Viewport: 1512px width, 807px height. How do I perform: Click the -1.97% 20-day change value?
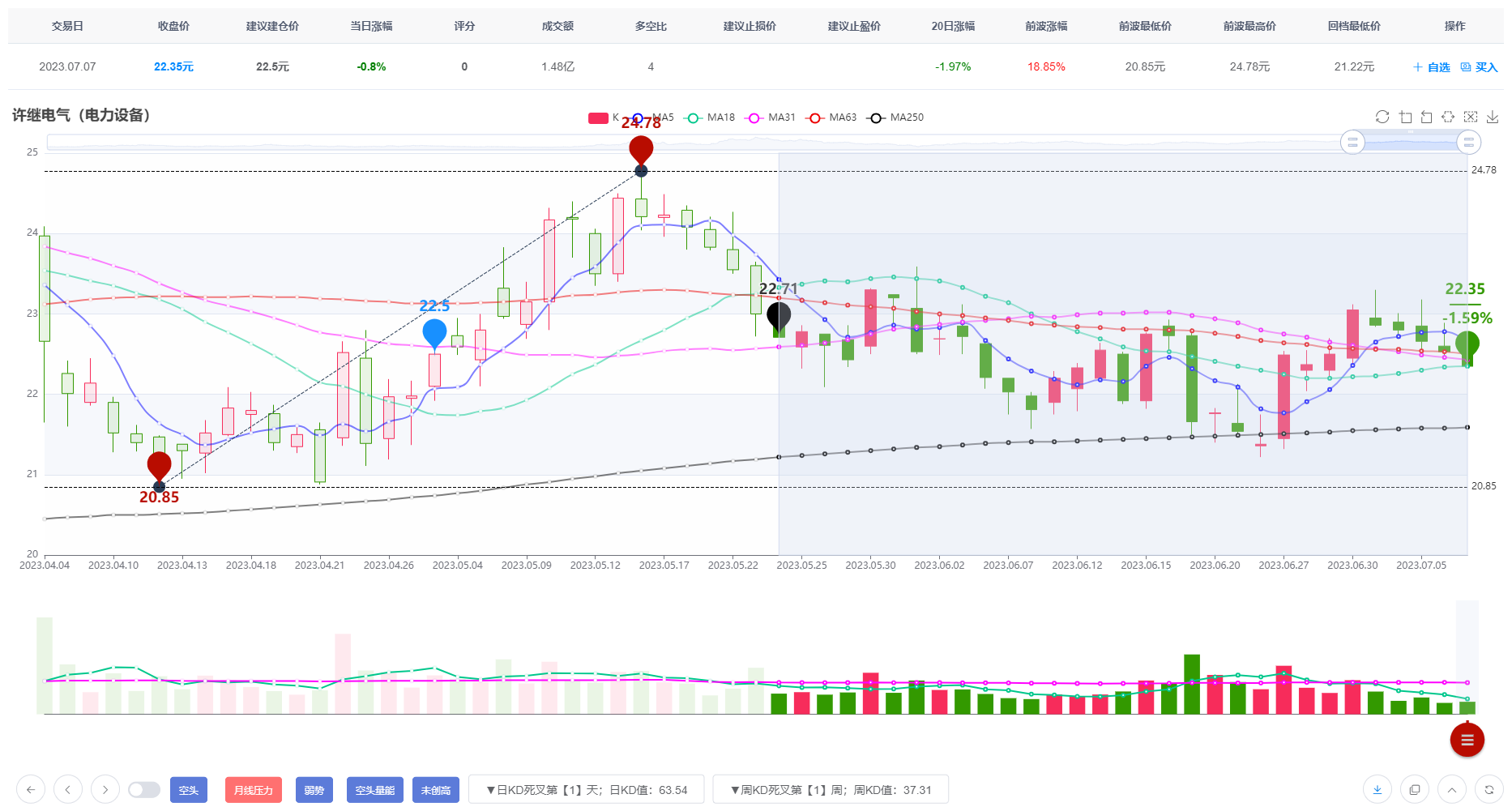tap(953, 66)
